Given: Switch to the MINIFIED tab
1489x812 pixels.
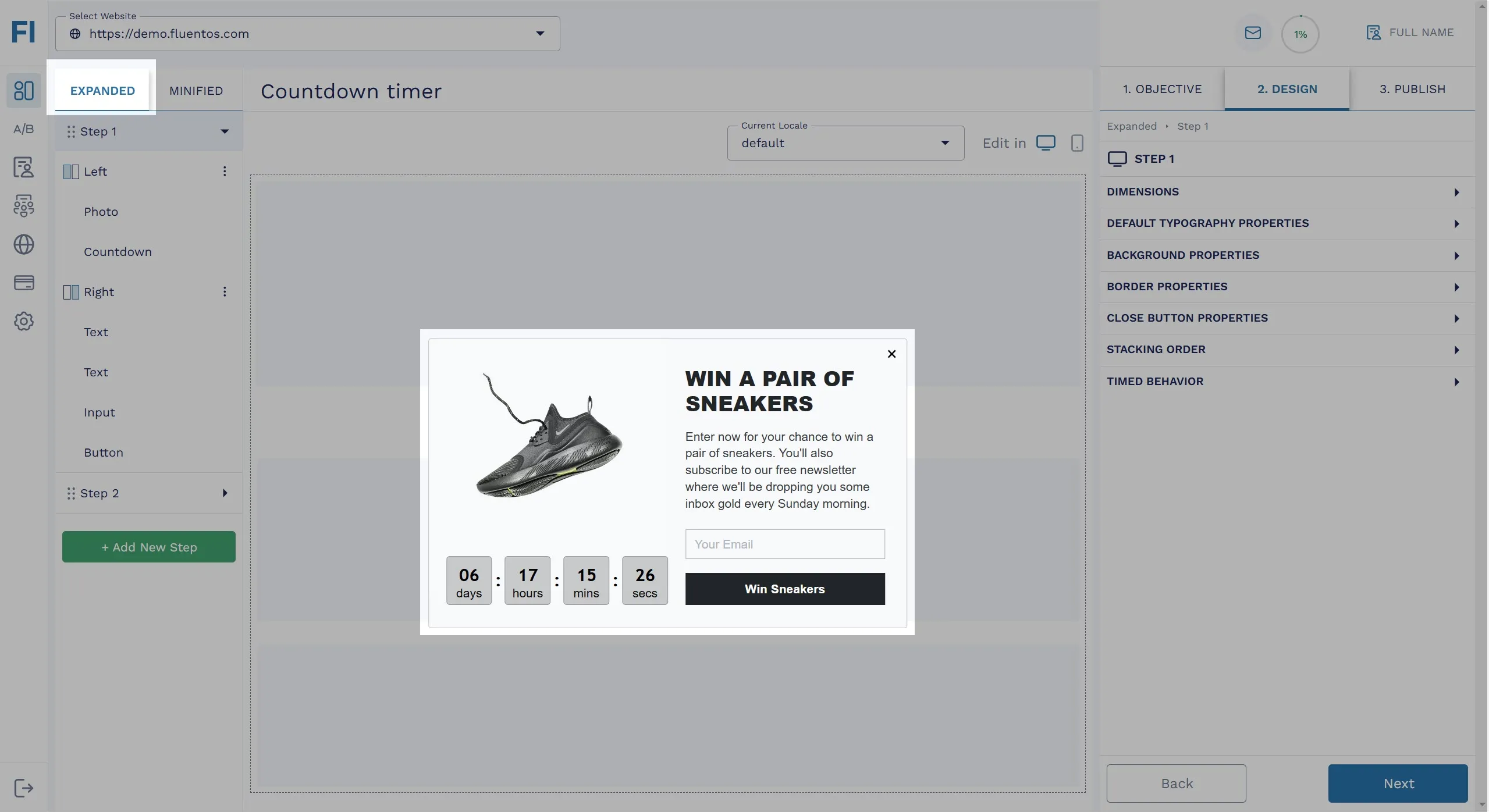Looking at the screenshot, I should (196, 91).
